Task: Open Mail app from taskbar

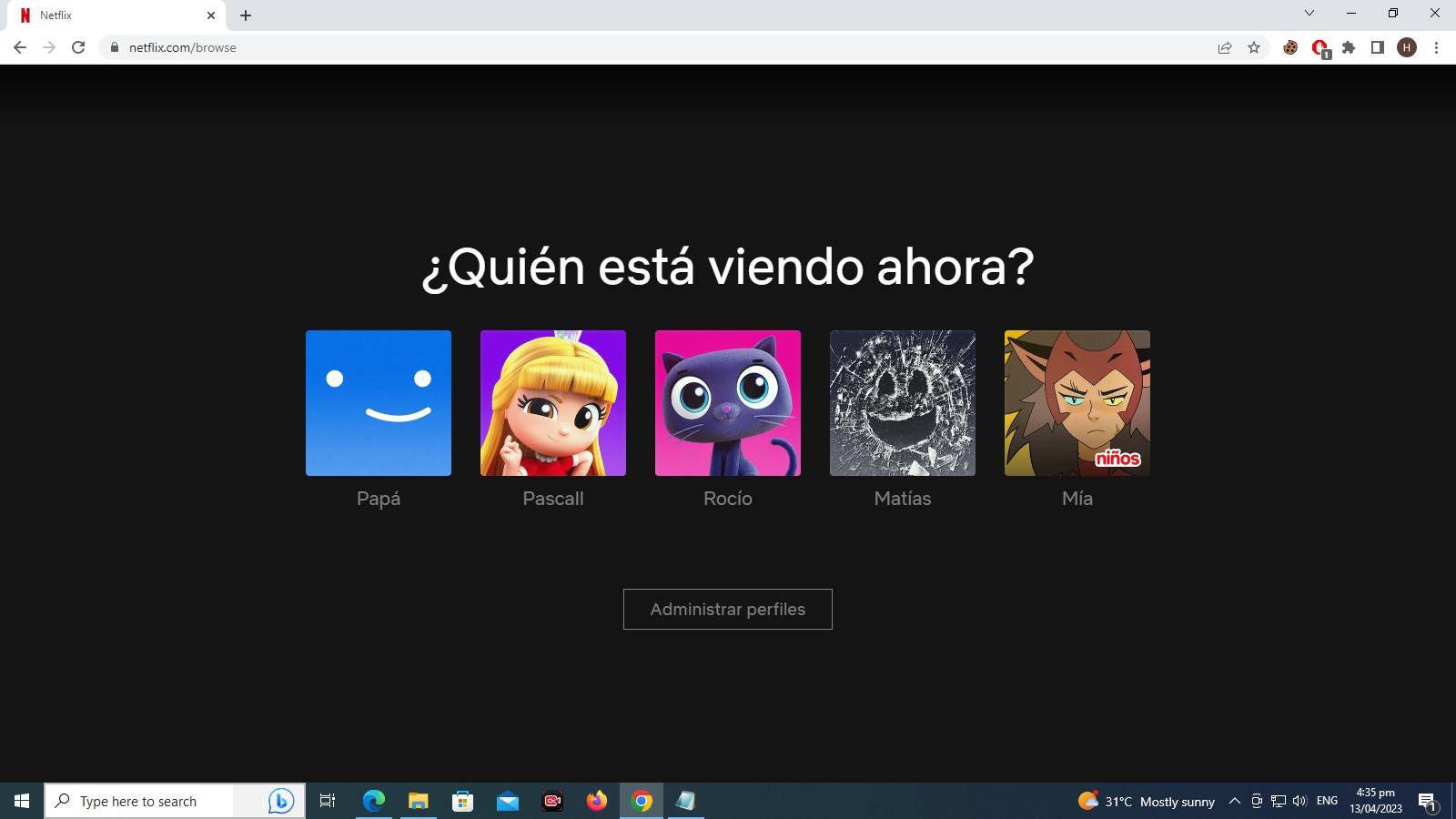Action: [508, 801]
